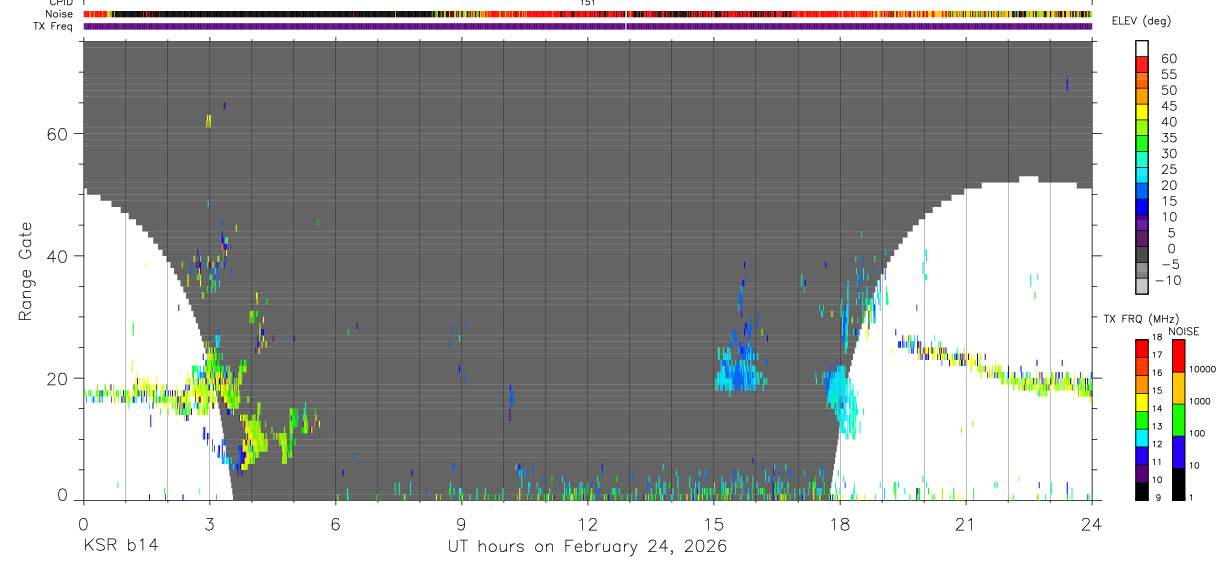The image size is (1228, 567).
Task: Click the multicolored Noise strip above the plot
Action: [x=587, y=14]
